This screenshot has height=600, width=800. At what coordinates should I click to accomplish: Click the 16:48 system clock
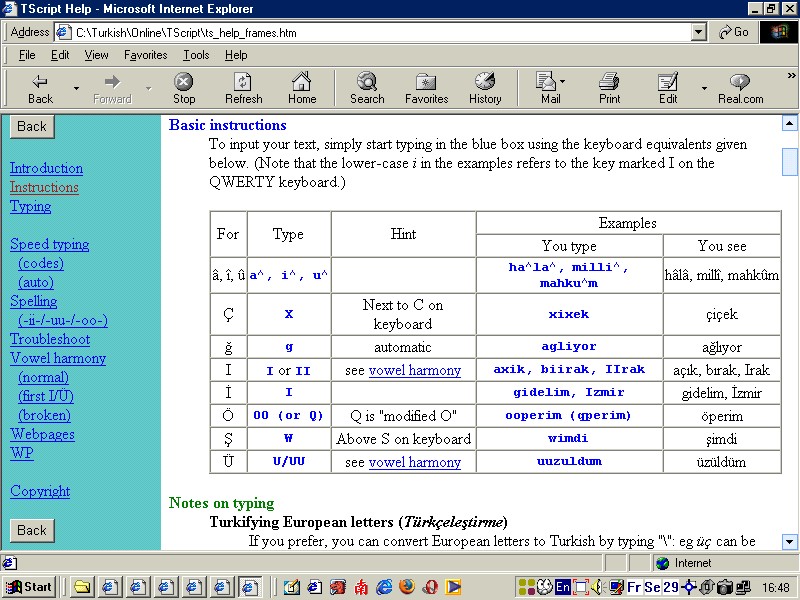tap(776, 588)
